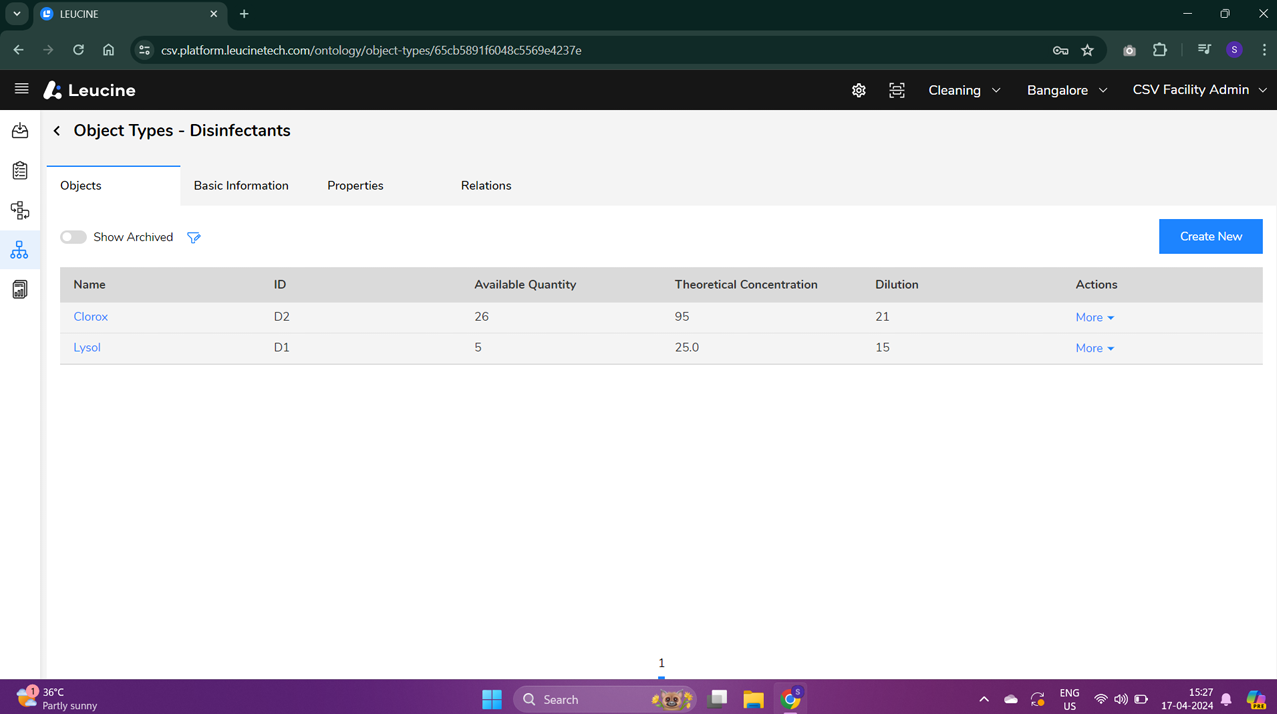Click the Create New button

pyautogui.click(x=1210, y=236)
